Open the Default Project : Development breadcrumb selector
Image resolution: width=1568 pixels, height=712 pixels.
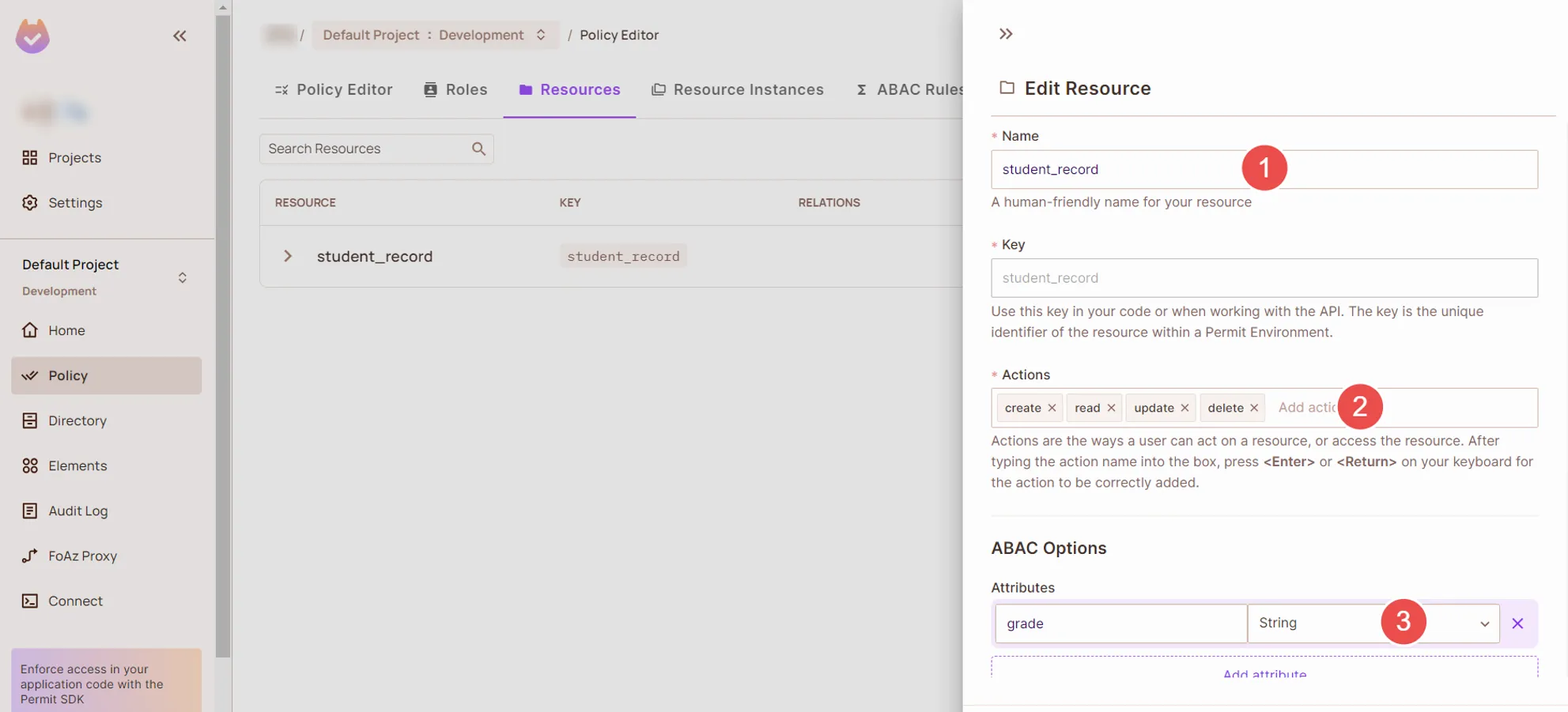pos(434,35)
